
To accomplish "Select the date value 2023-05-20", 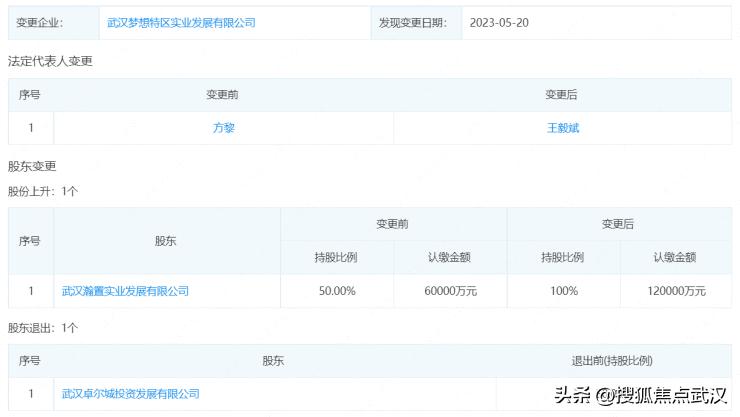I will 499,23.
